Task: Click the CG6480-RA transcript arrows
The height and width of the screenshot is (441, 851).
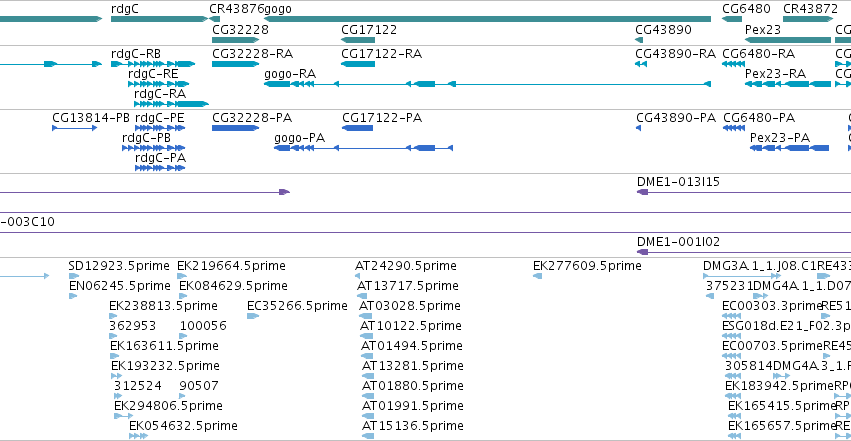Action: [733, 64]
